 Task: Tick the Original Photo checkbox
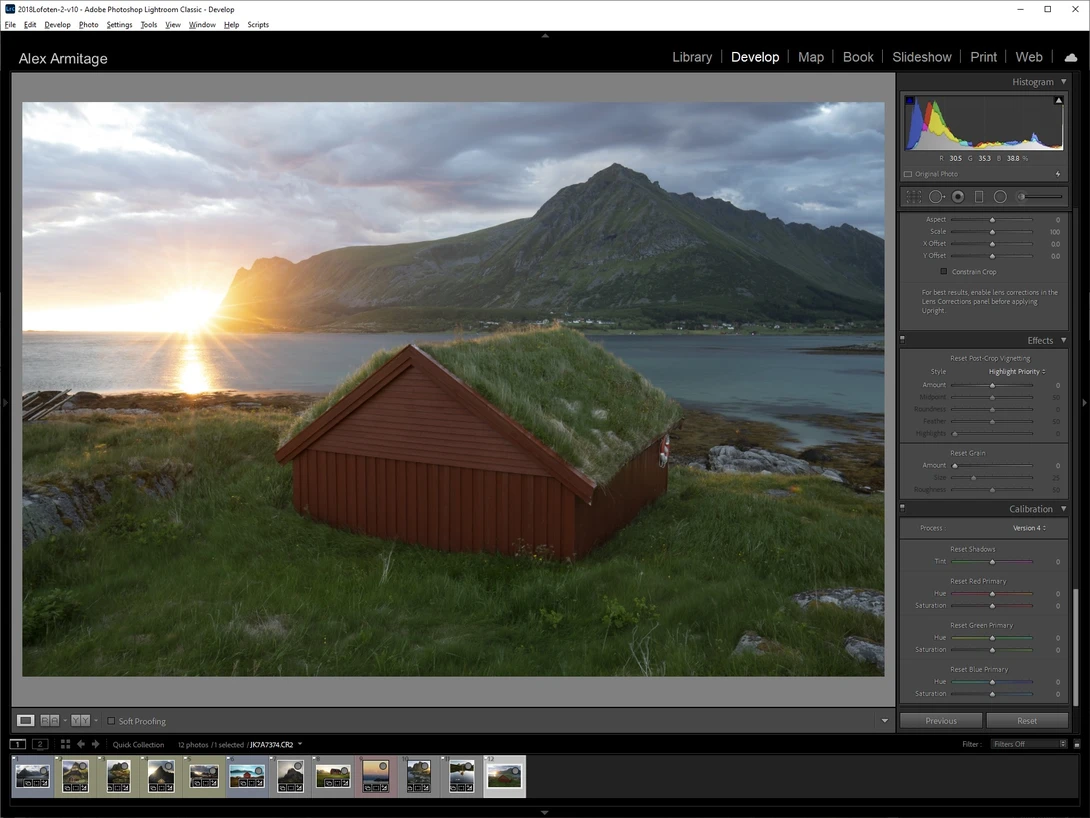tap(908, 174)
